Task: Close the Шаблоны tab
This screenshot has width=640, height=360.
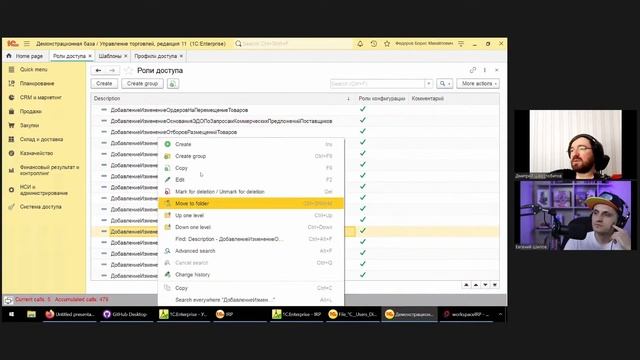Action: coord(126,56)
